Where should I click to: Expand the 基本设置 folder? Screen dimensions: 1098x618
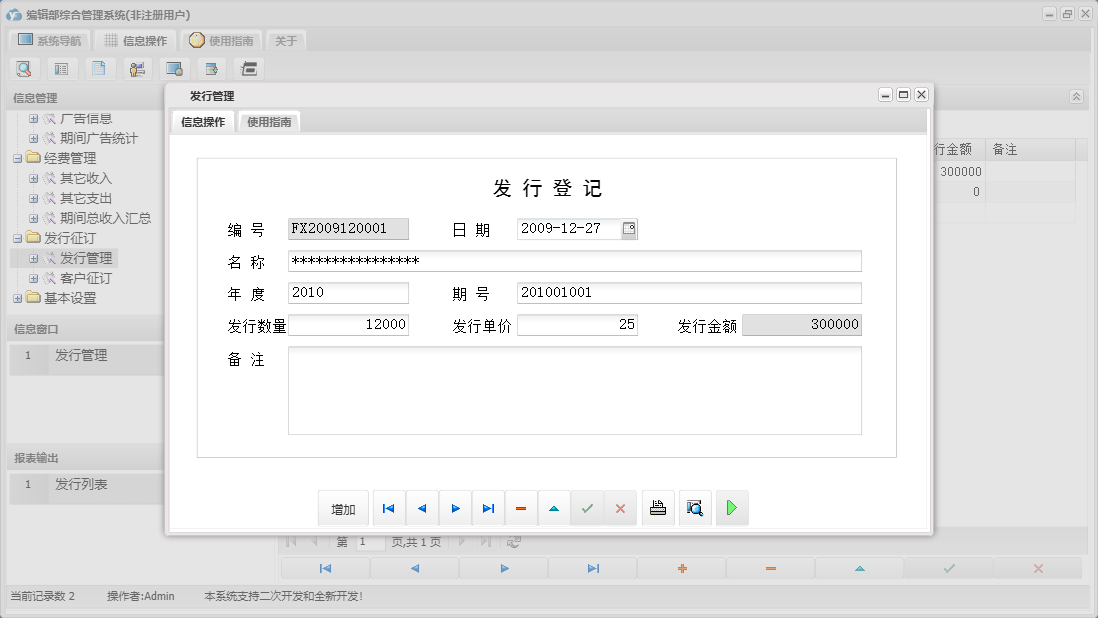tap(18, 298)
